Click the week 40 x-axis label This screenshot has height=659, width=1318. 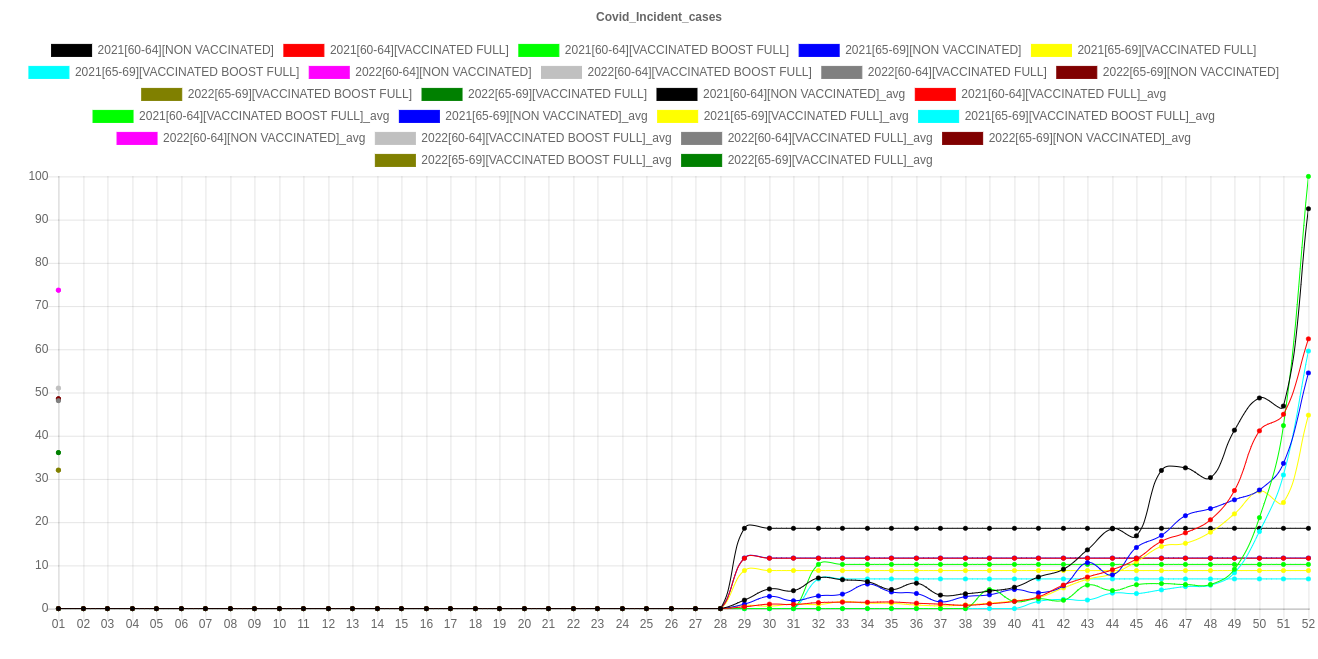[1014, 624]
